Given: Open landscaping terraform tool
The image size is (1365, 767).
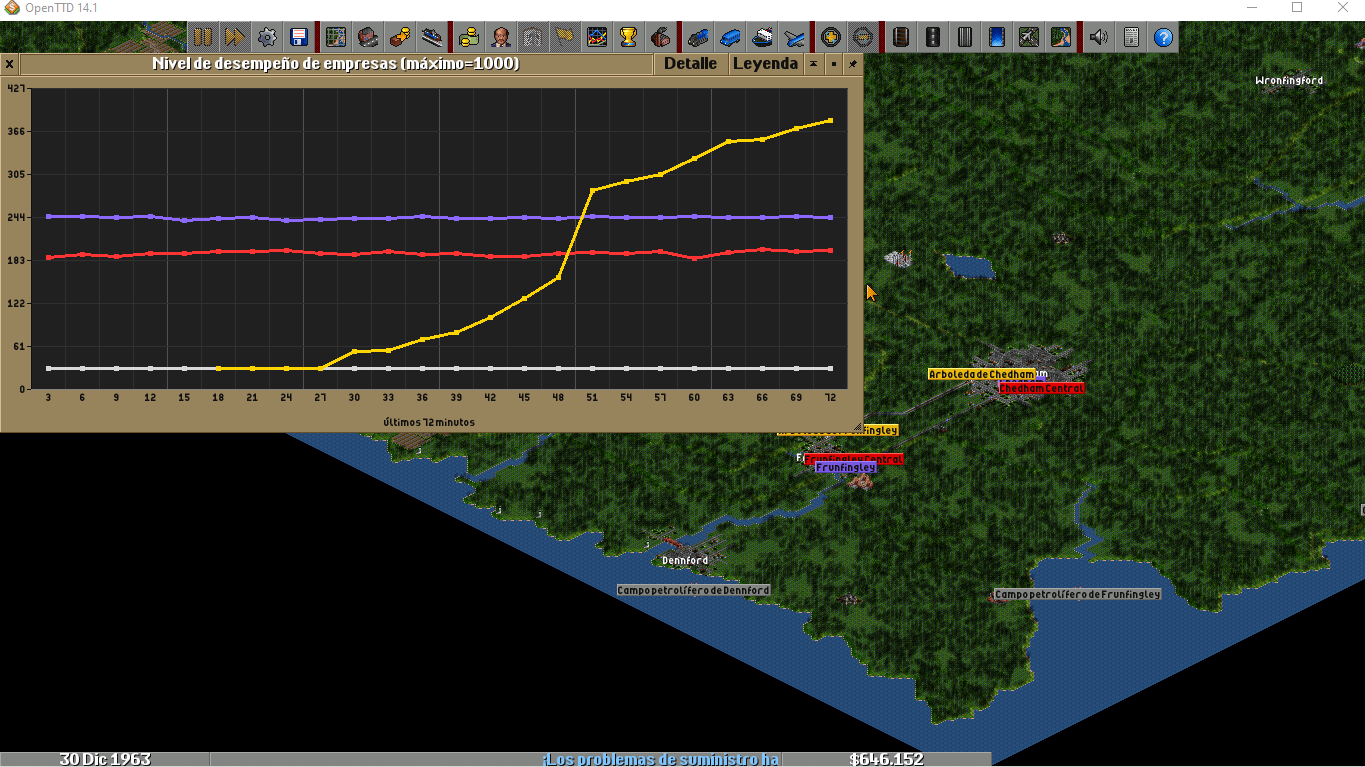Looking at the screenshot, I should [1060, 38].
